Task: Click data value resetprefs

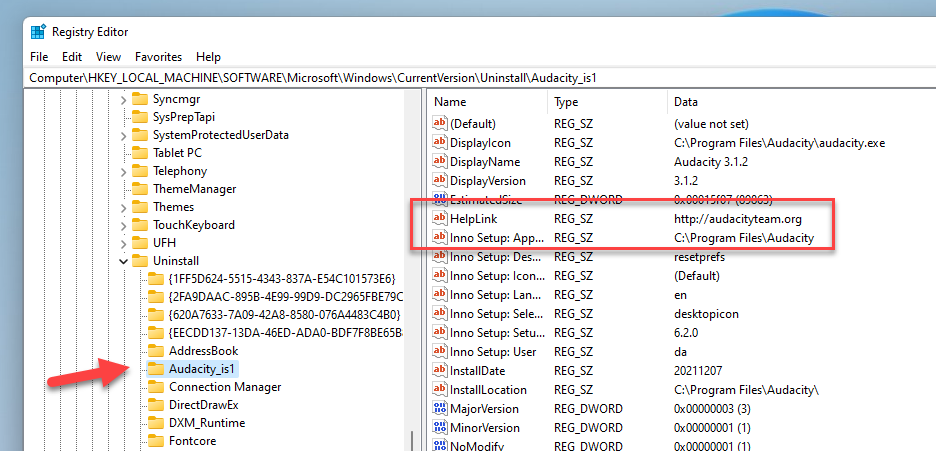Action: [699, 257]
